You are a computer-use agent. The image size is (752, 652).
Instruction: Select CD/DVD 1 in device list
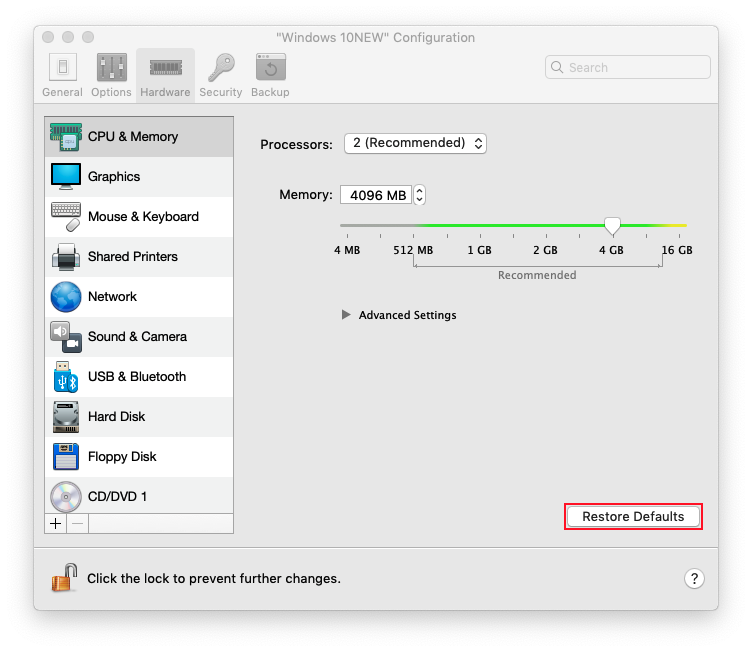pyautogui.click(x=117, y=496)
